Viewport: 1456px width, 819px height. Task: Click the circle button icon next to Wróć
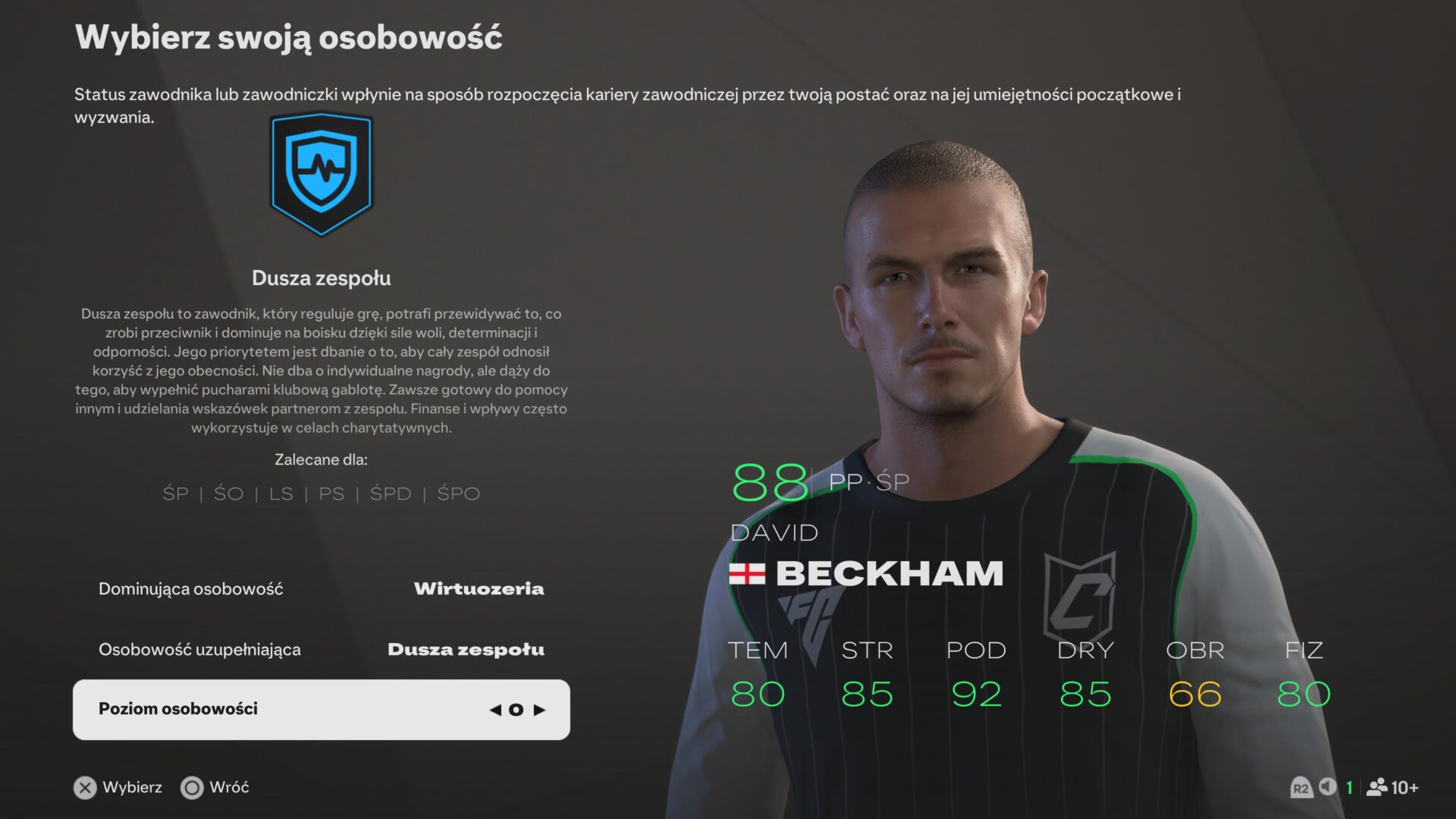(x=193, y=788)
